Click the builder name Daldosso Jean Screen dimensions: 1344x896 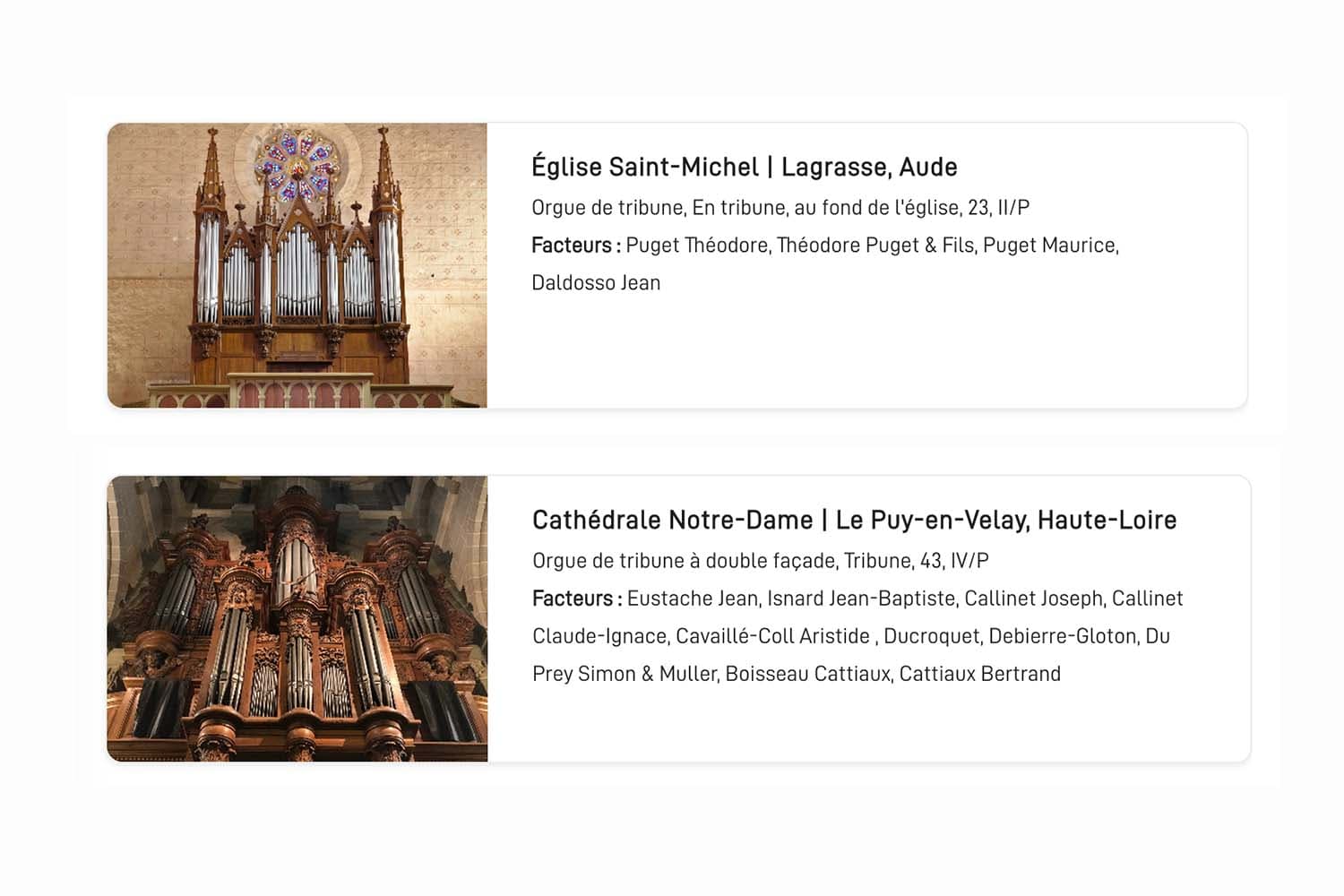tap(596, 283)
